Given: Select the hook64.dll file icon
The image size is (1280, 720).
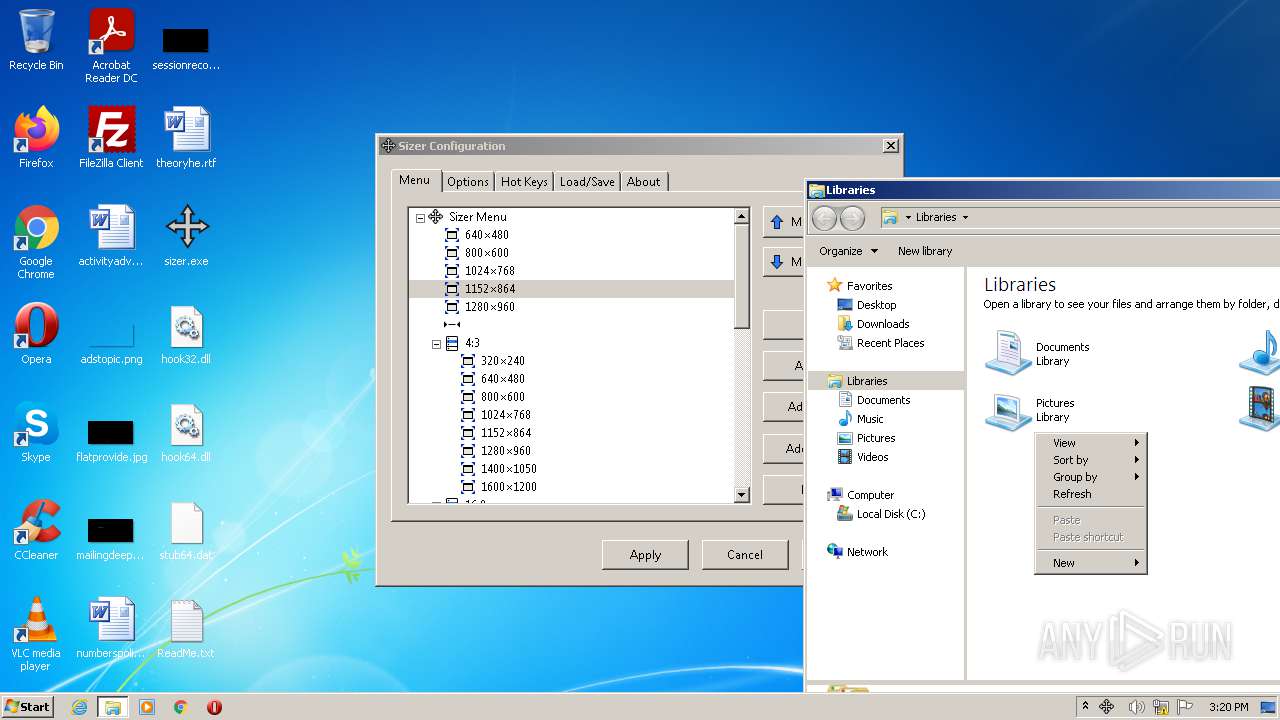Looking at the screenshot, I should tap(186, 432).
